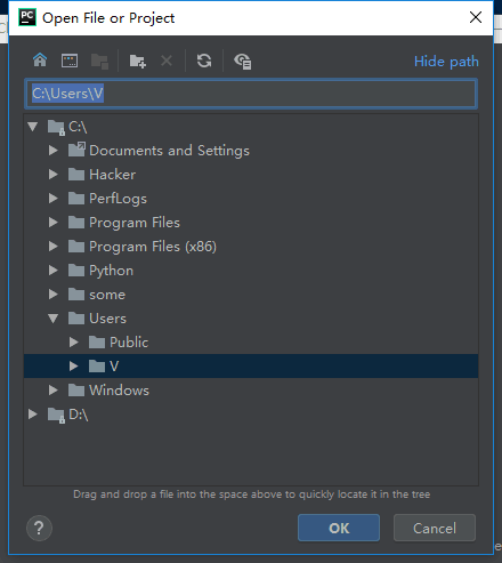The image size is (503, 563).
Task: Expand the Program Files folder arrow
Action: coord(53,222)
